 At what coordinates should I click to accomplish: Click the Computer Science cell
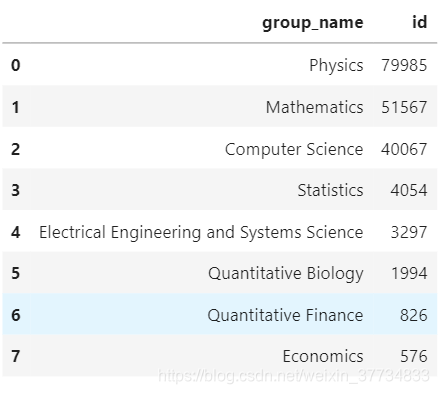click(294, 149)
